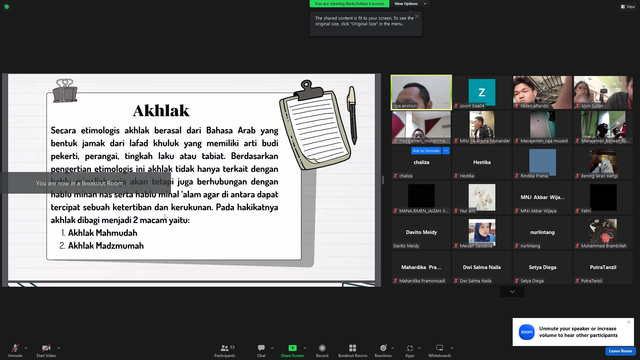This screenshot has height=360, width=640.
Task: Select the Setya Diega participant tile
Action: [542, 267]
